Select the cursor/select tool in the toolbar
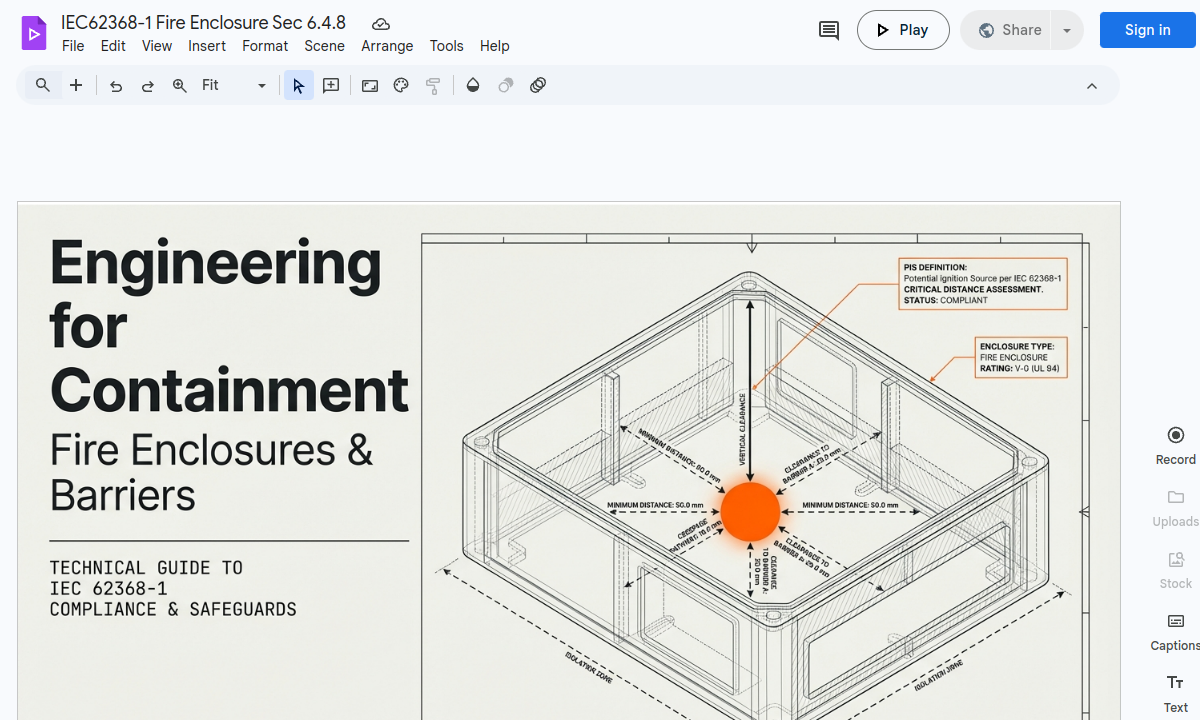The image size is (1200, 720). pos(298,85)
